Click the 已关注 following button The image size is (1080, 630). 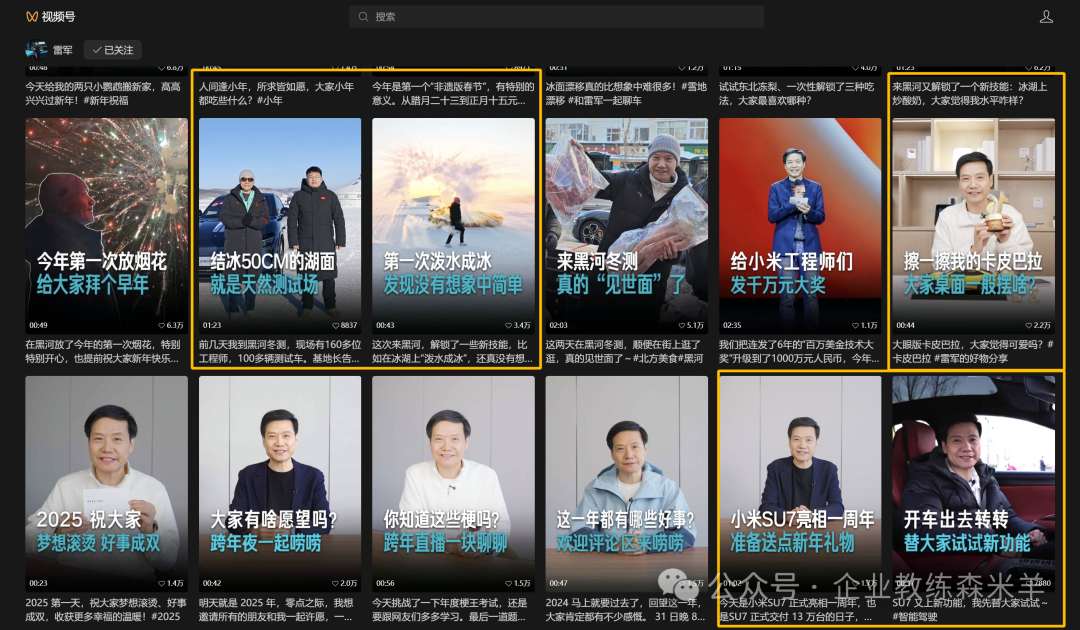point(113,49)
